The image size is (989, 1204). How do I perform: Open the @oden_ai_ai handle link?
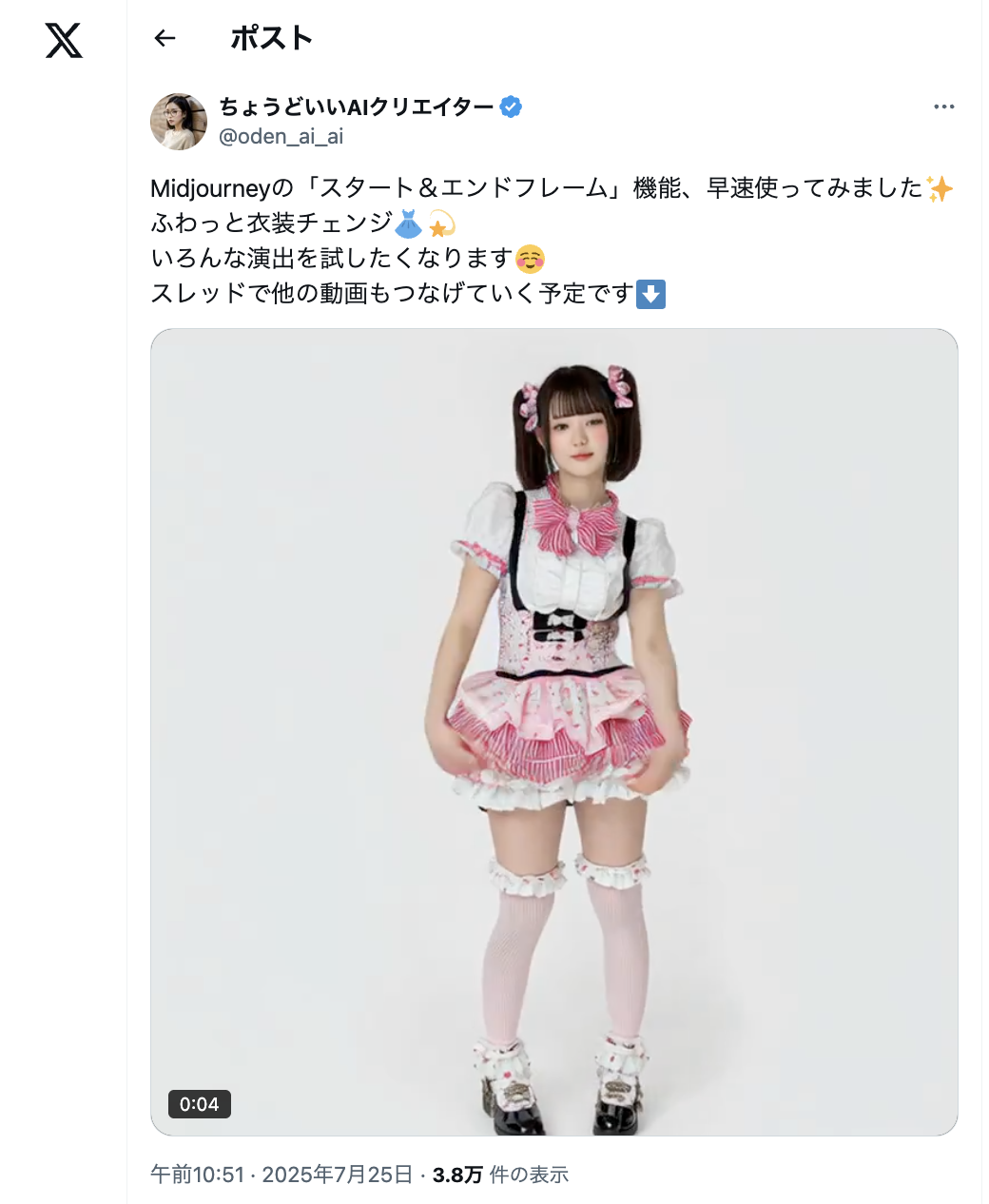[281, 137]
